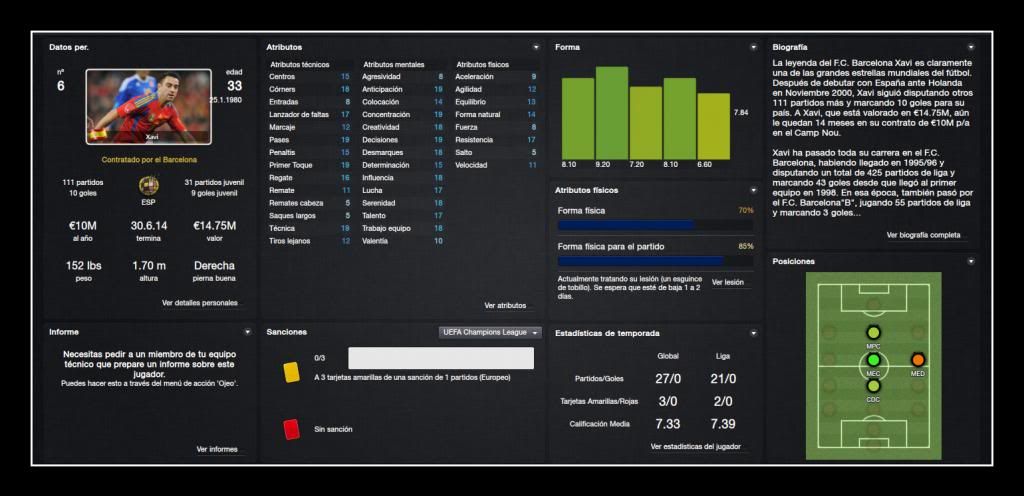Click the Velocidad attribute row
Screen dimensions: 1024x496
[496, 165]
